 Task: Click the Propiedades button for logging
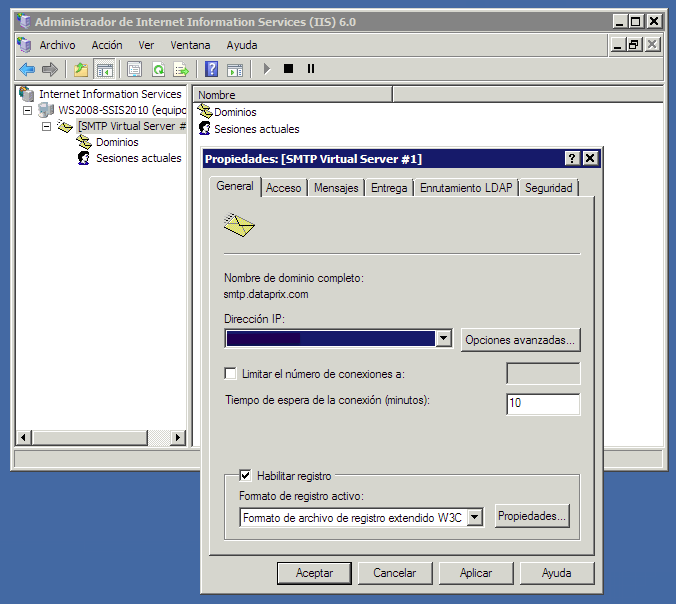532,516
